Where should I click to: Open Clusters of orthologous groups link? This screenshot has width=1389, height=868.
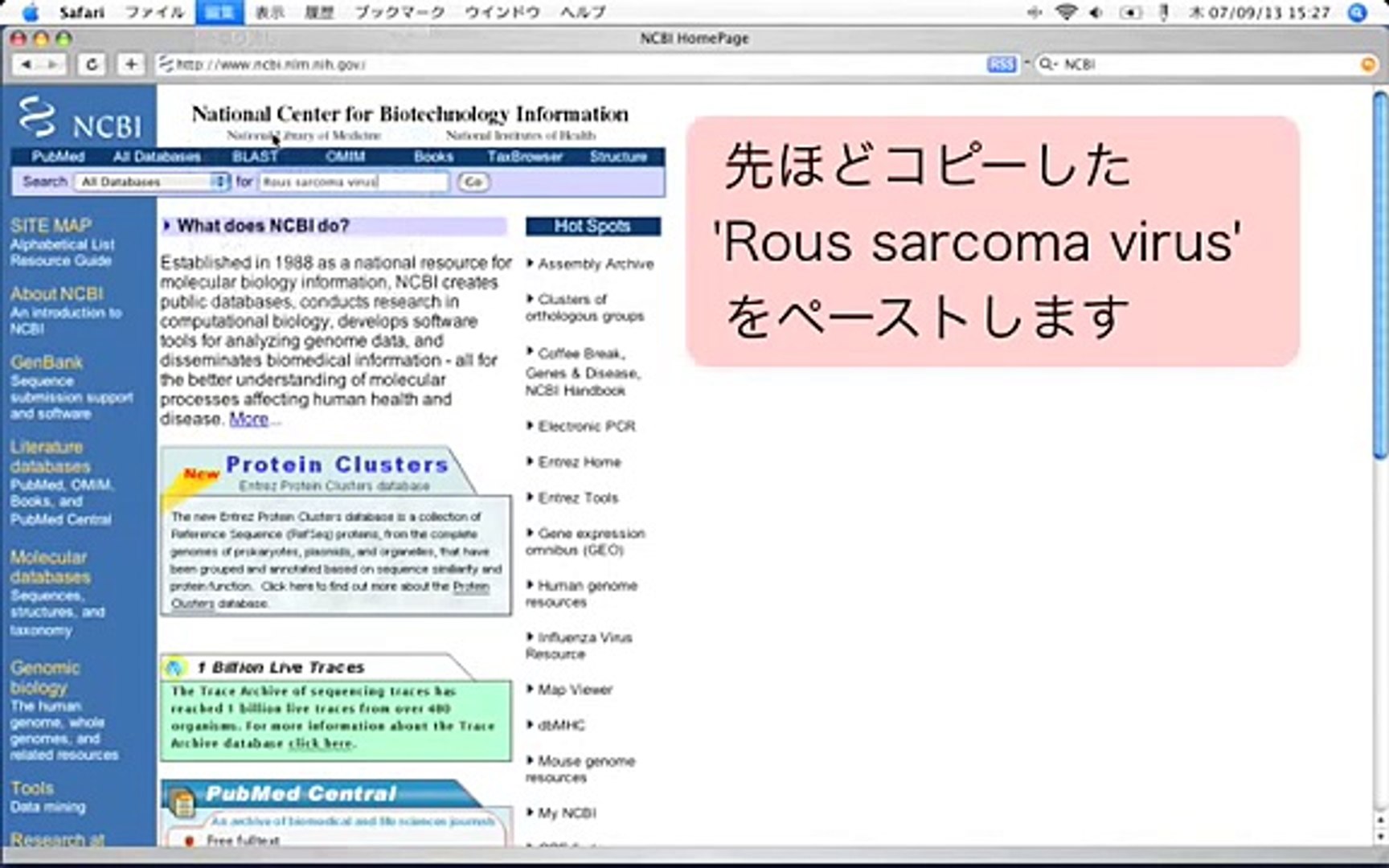(585, 308)
